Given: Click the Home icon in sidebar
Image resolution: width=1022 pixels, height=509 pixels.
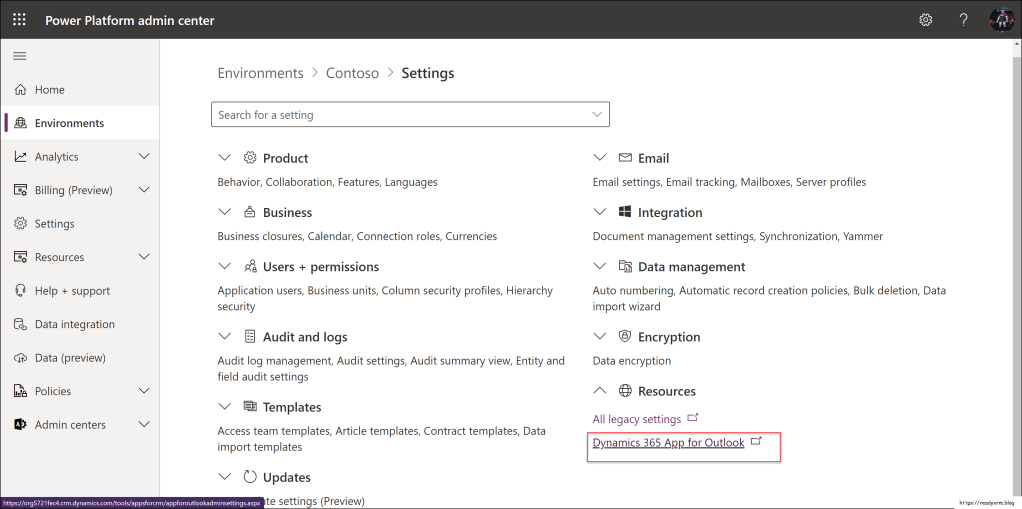Looking at the screenshot, I should point(20,90).
